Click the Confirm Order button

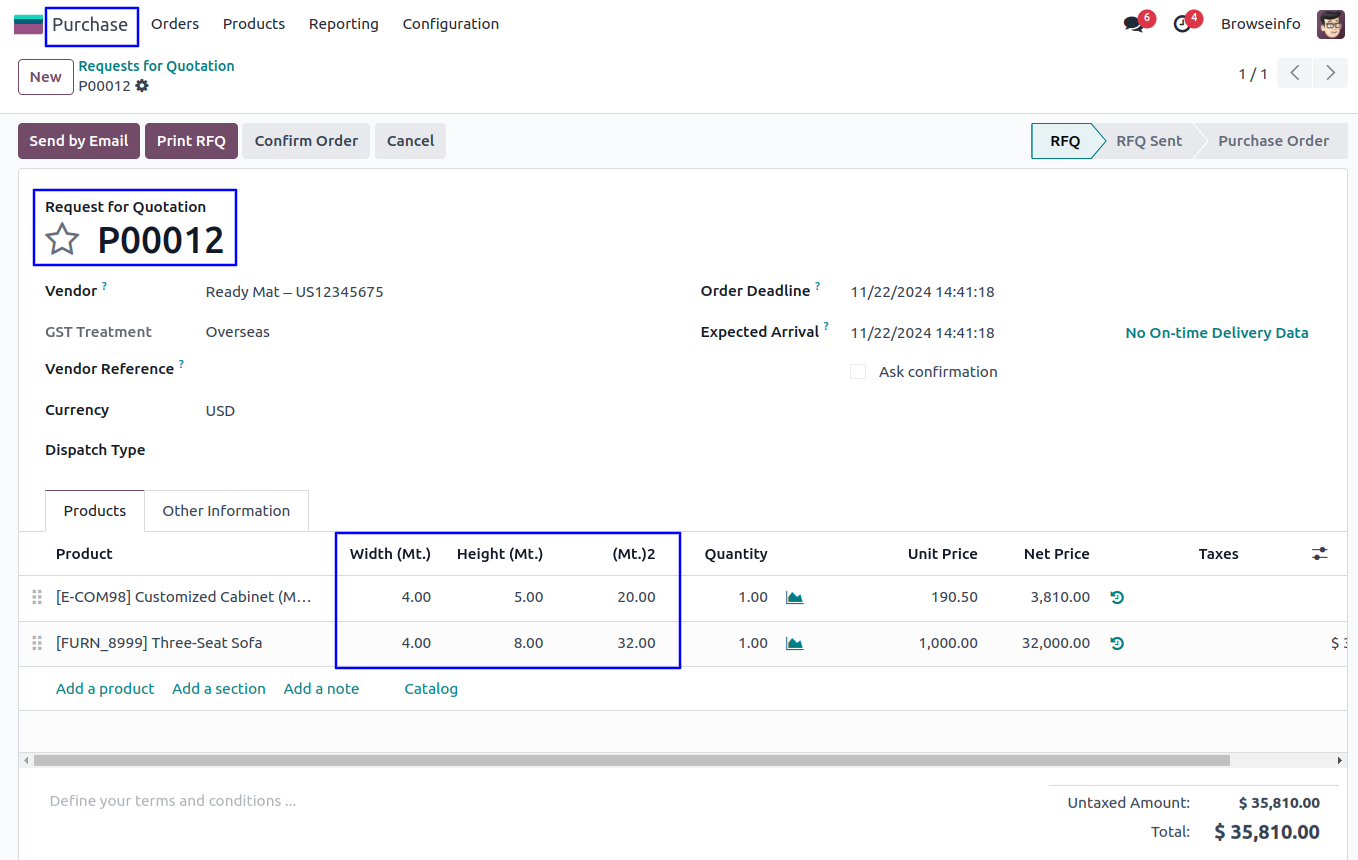[306, 141]
